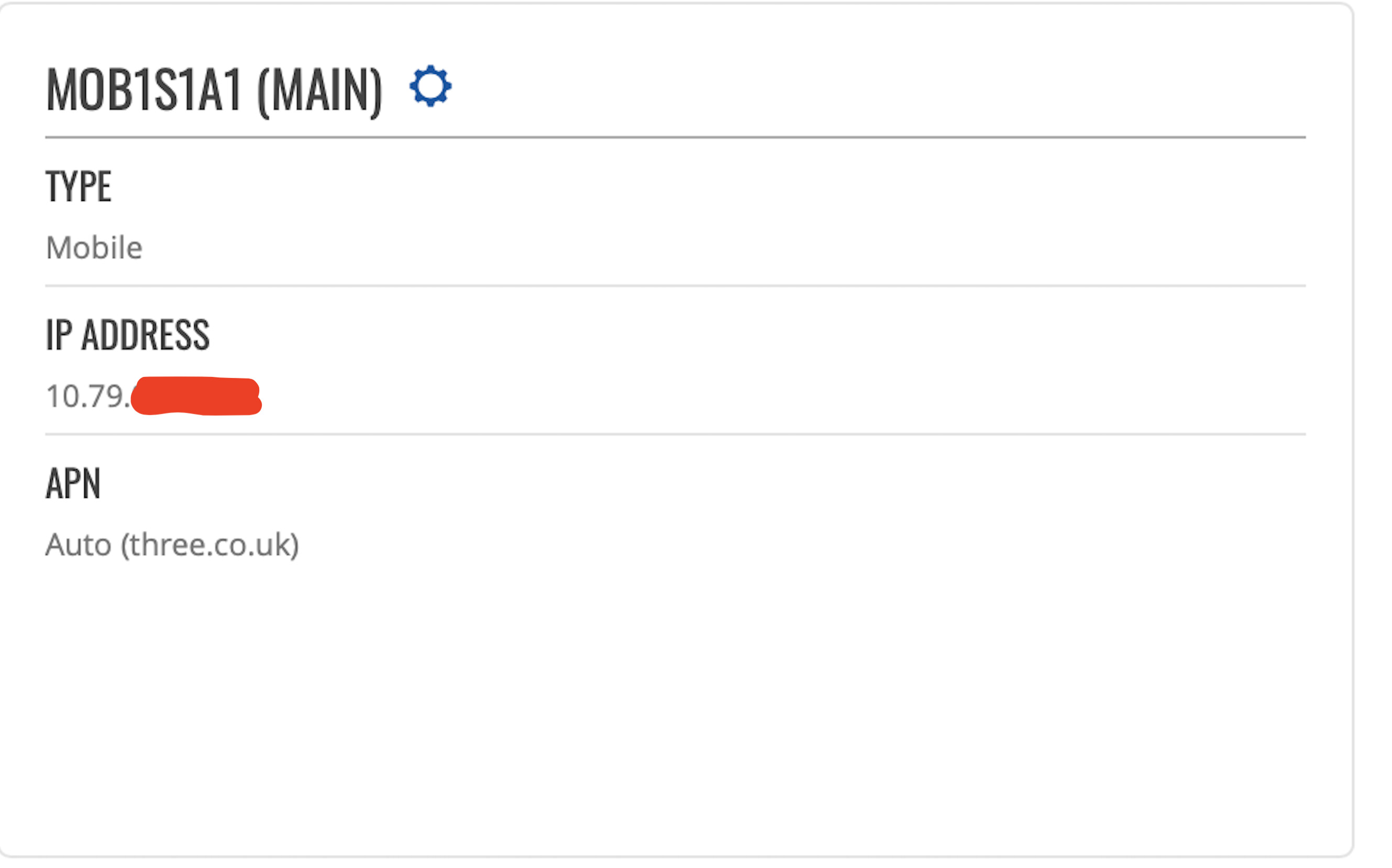Screen dimensions: 1392x868
Task: Click the IP ADDRESS label
Action: tap(127, 334)
